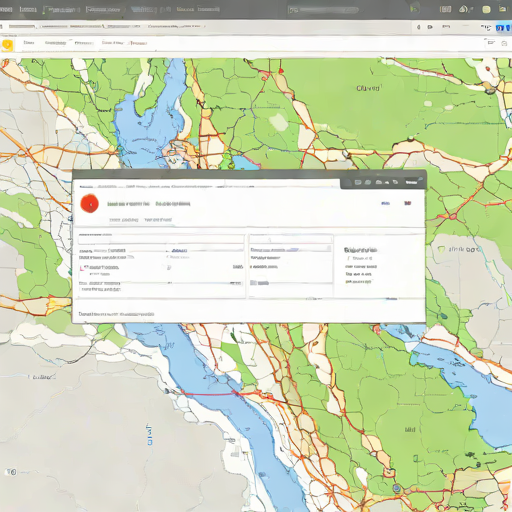512x512 pixels.
Task: Open the folder icon at top-right corner
Action: pos(502,9)
